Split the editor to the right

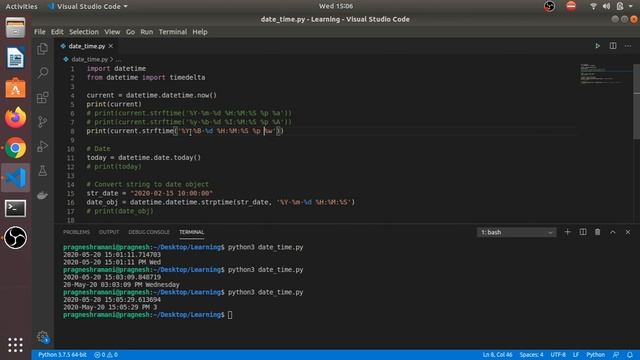[x=613, y=46]
